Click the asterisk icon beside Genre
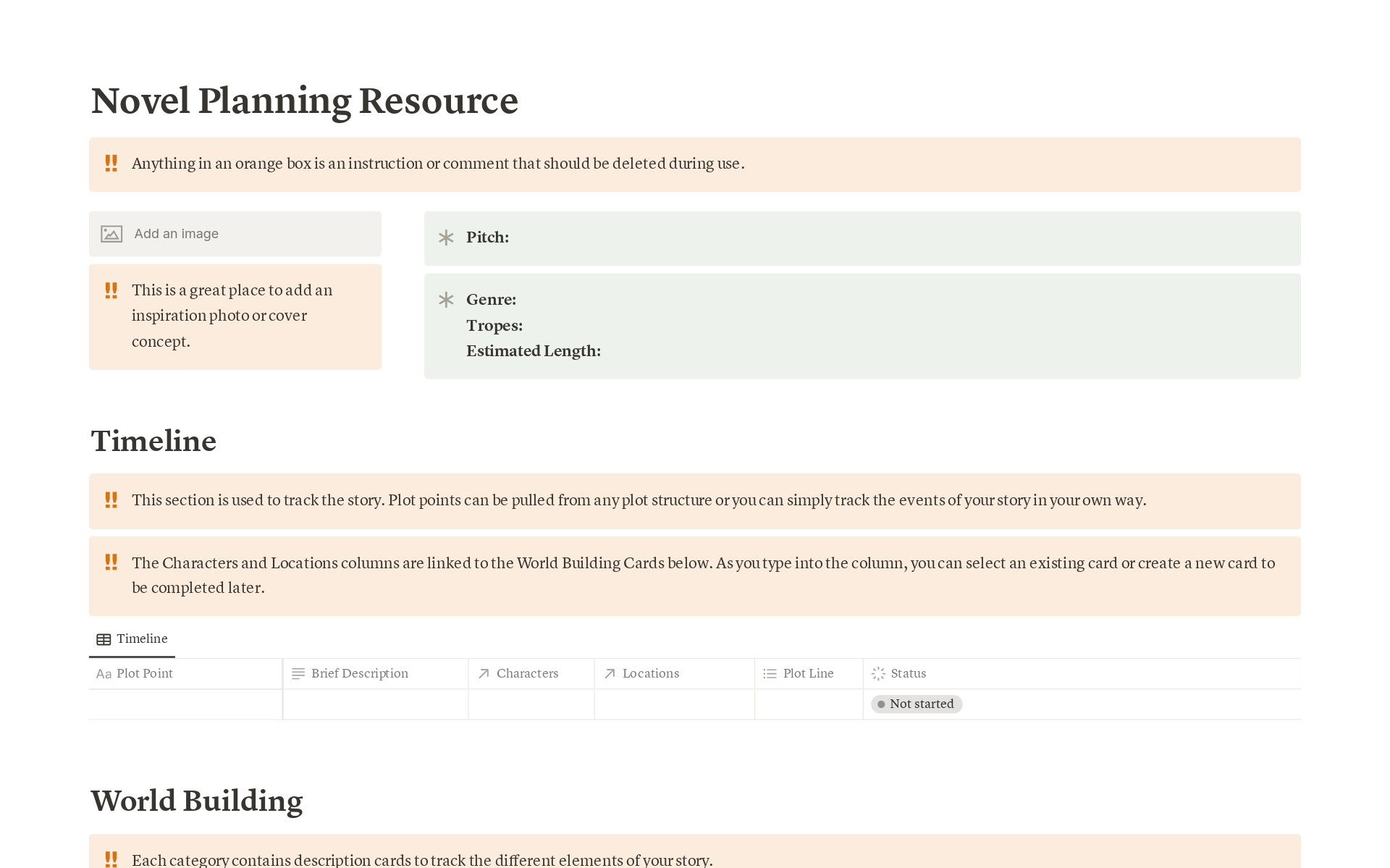The height and width of the screenshot is (868, 1390). coord(446,300)
